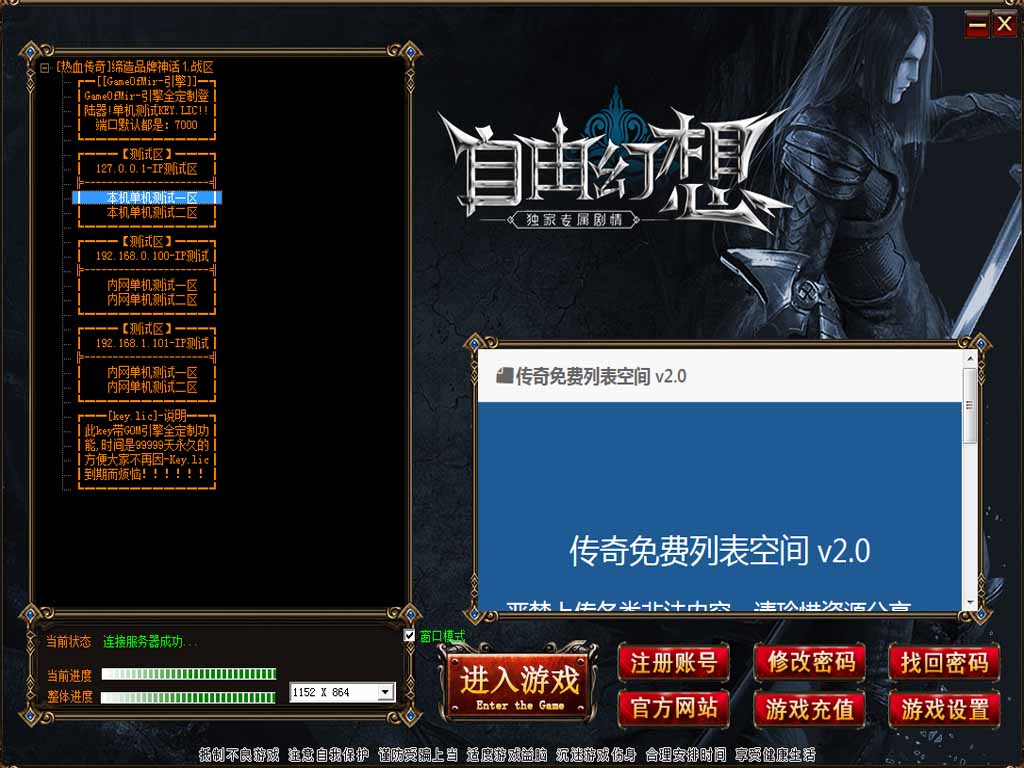Pick 内网单机测试一区 under 192.168.0.100-IP测试
This screenshot has height=768, width=1024.
click(152, 285)
